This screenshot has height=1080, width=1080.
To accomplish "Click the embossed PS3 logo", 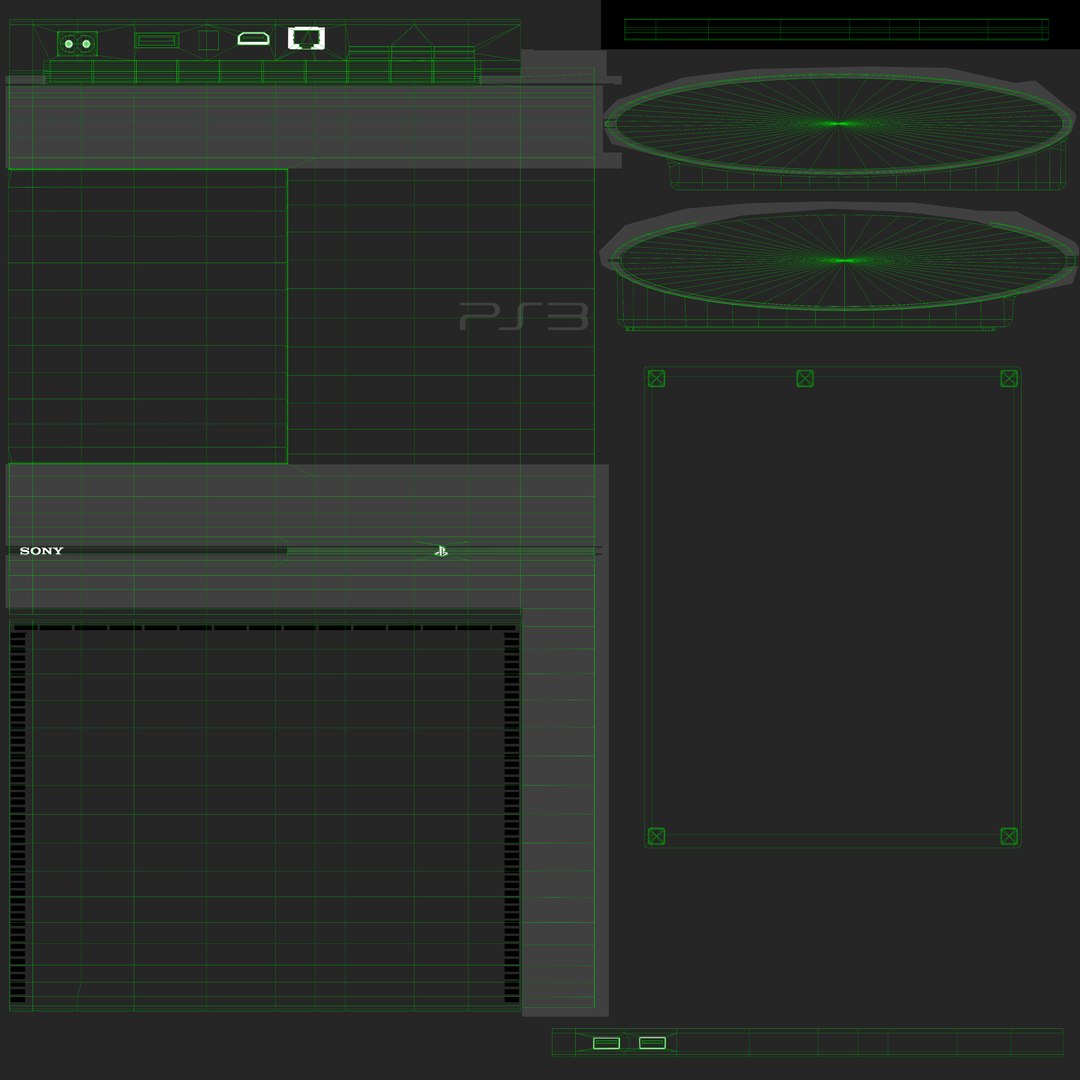I will [523, 317].
